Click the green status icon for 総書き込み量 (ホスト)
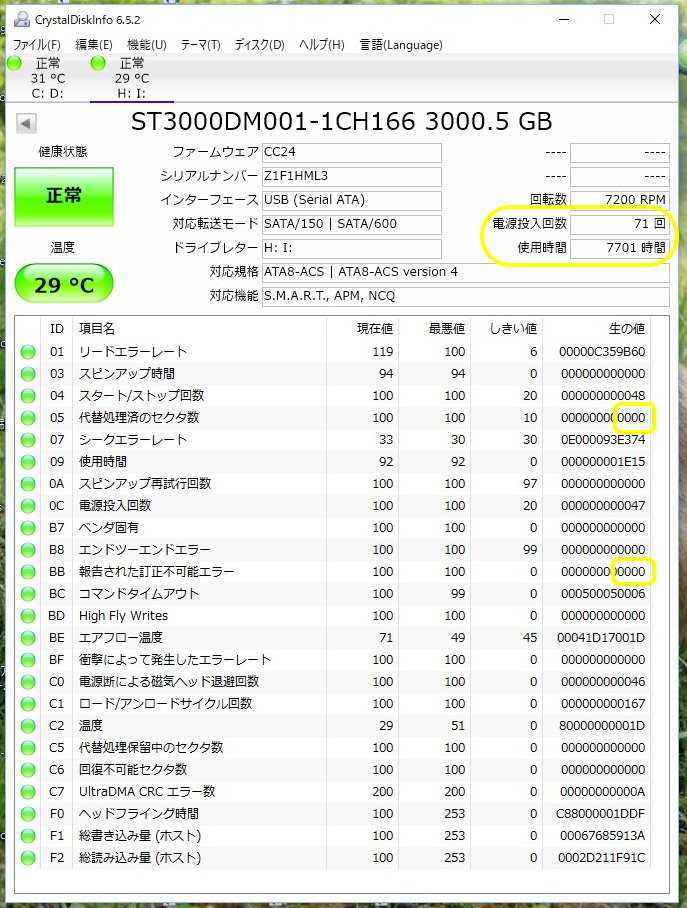 point(28,836)
